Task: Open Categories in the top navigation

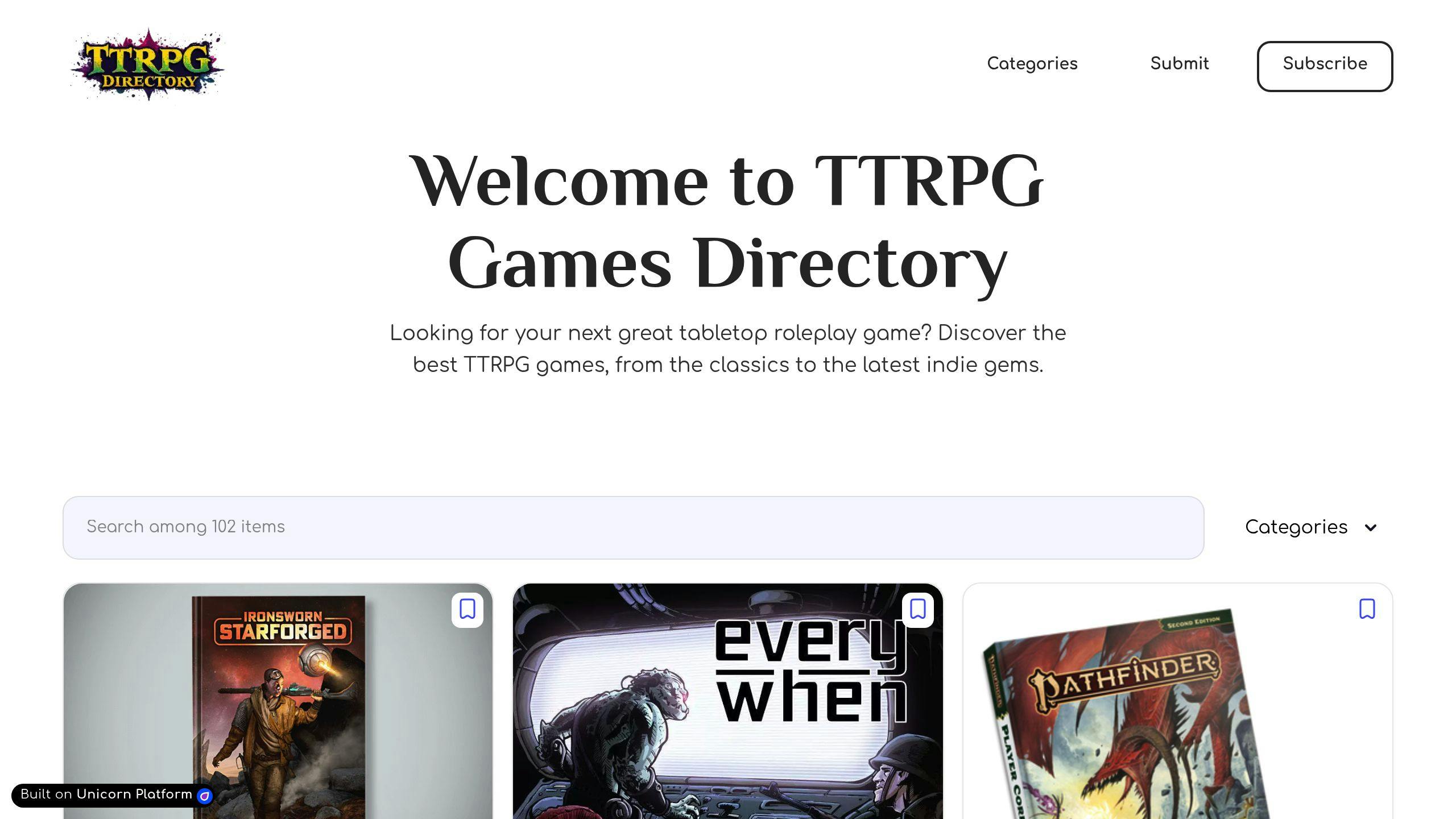Action: [1032, 64]
